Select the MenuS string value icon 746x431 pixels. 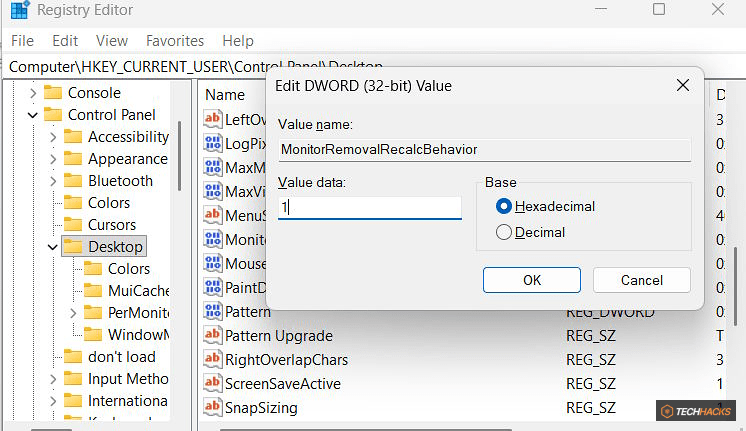coord(213,215)
